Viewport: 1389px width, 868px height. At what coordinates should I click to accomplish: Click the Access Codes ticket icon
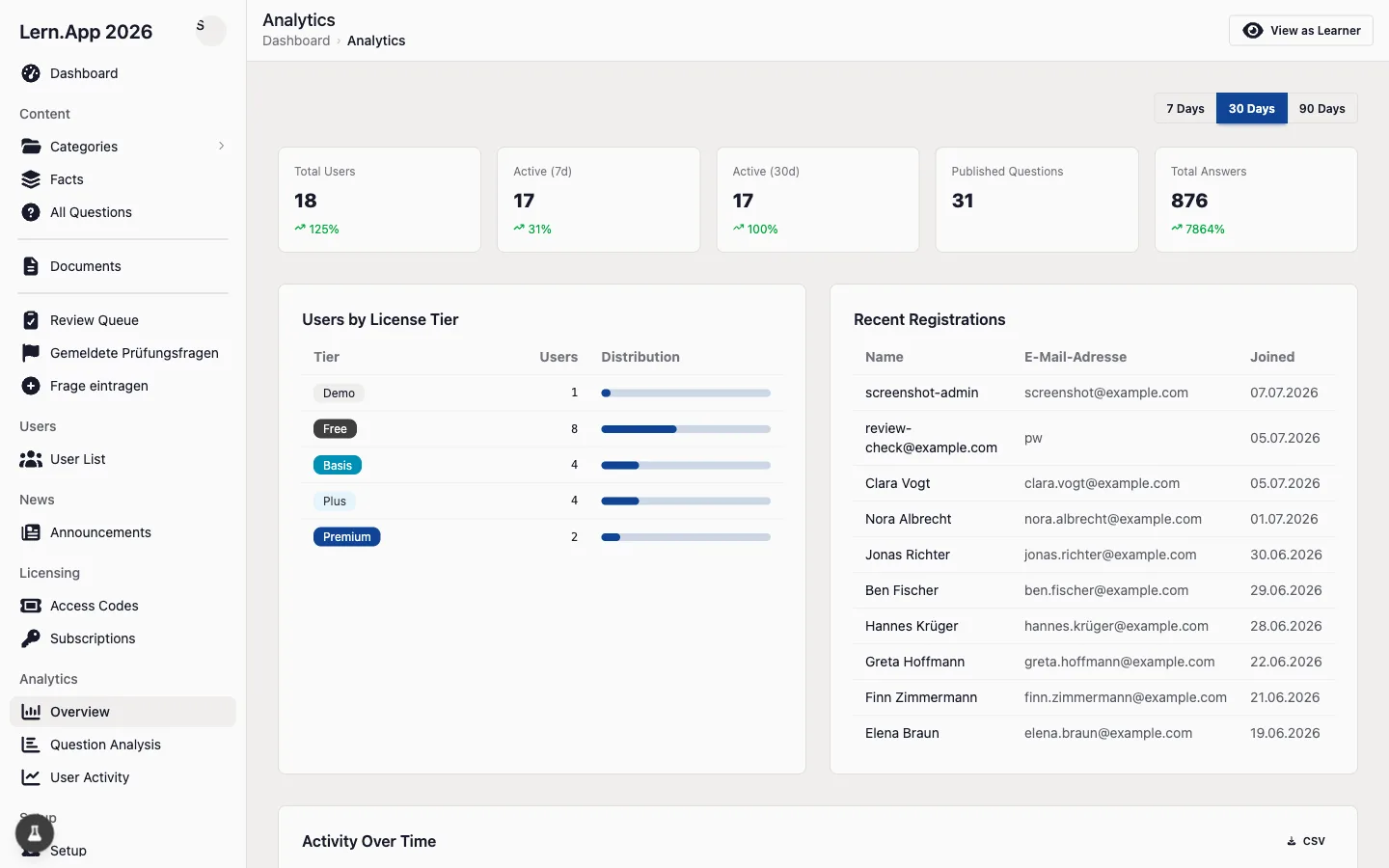point(31,606)
